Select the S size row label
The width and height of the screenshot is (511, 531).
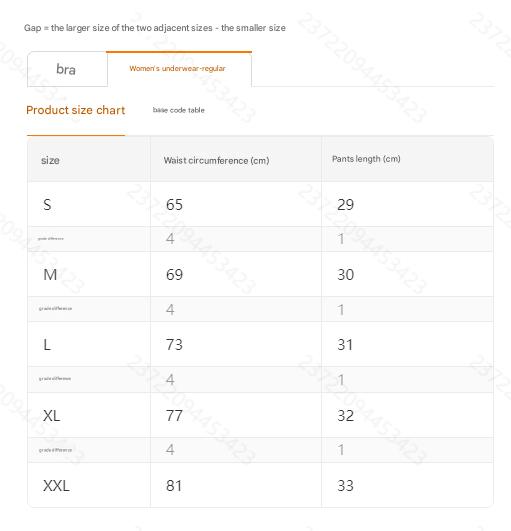(47, 205)
